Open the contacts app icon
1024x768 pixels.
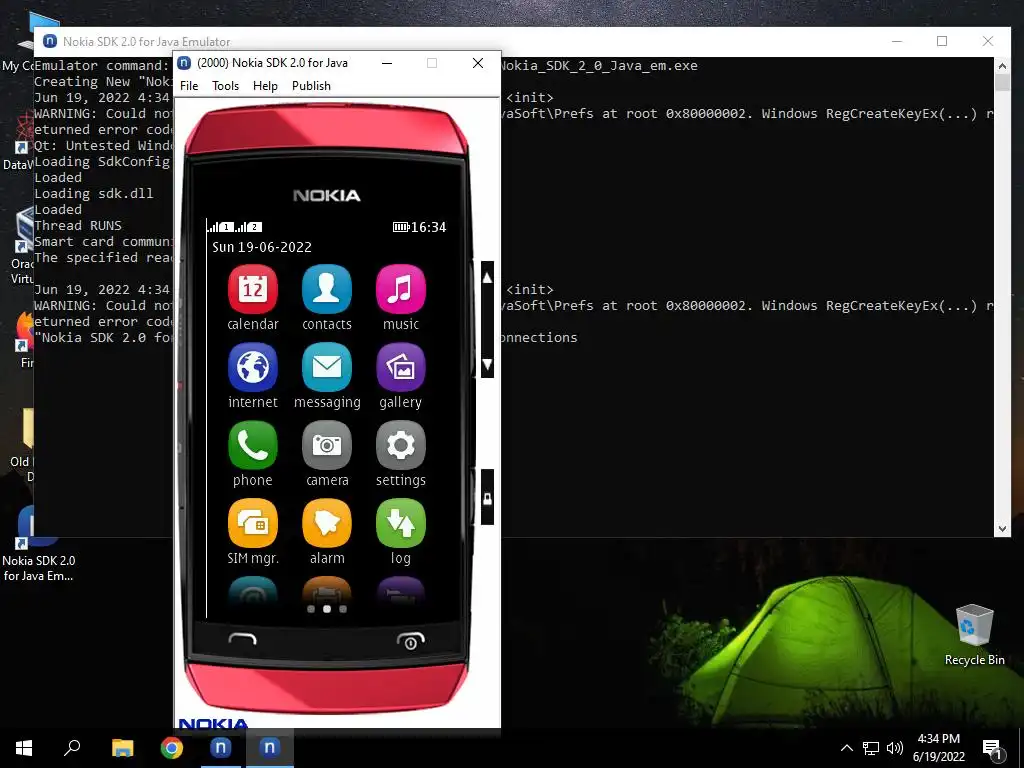coord(327,289)
